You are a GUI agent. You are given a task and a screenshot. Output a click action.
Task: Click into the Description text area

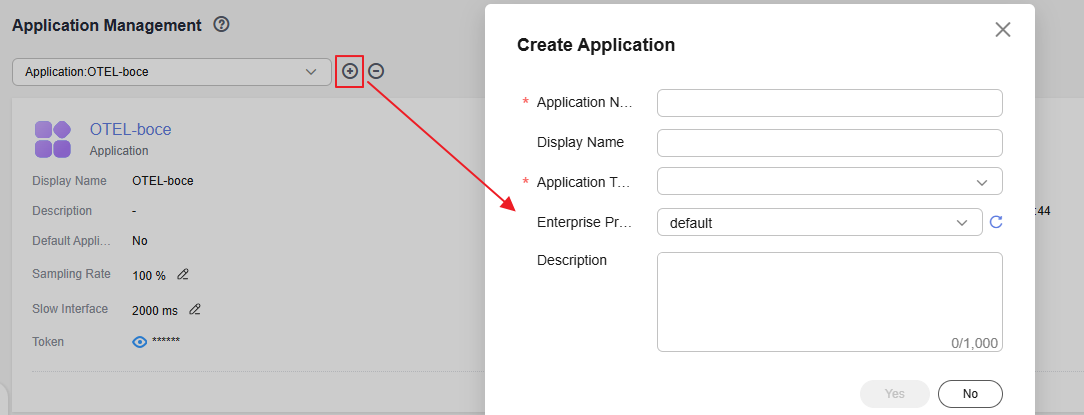coord(830,302)
